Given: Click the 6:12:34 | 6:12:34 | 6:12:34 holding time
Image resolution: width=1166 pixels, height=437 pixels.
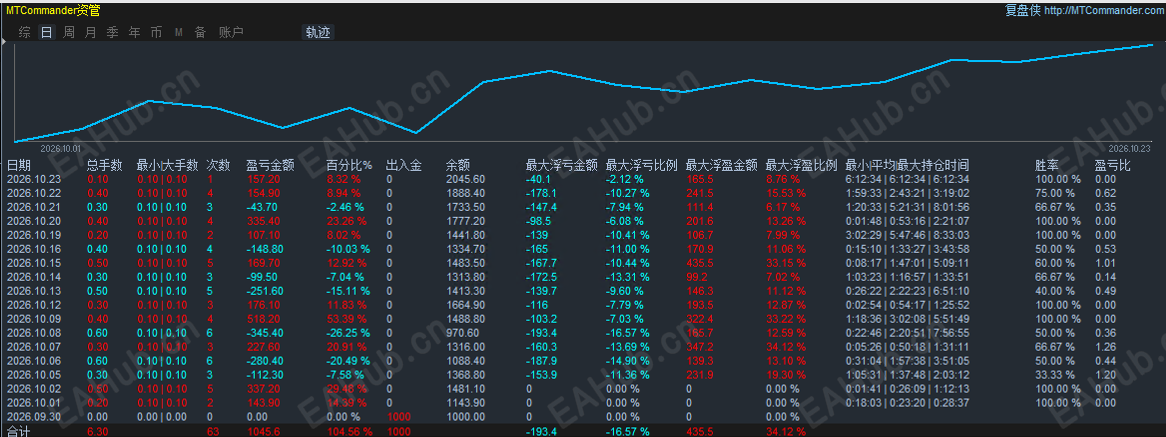Looking at the screenshot, I should 907,179.
